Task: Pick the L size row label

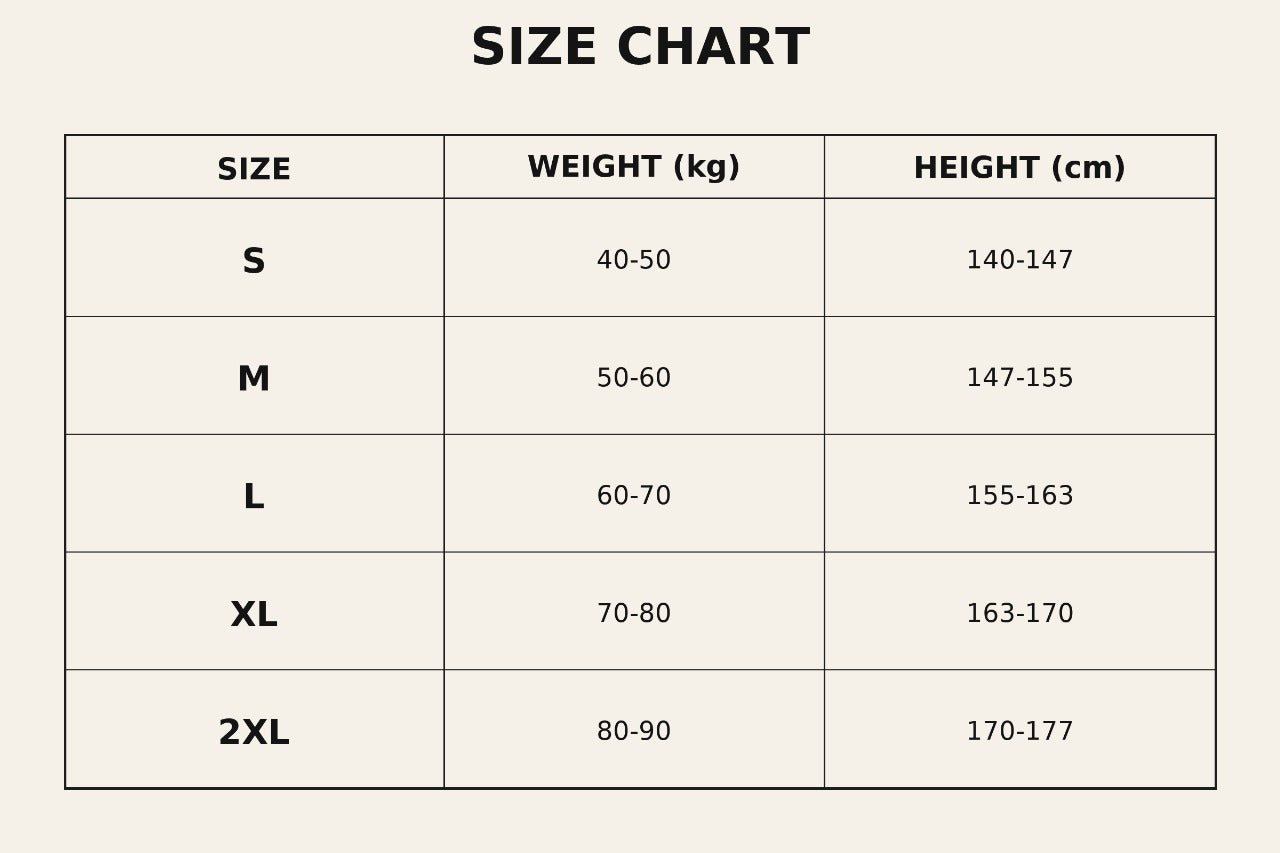Action: tap(254, 498)
